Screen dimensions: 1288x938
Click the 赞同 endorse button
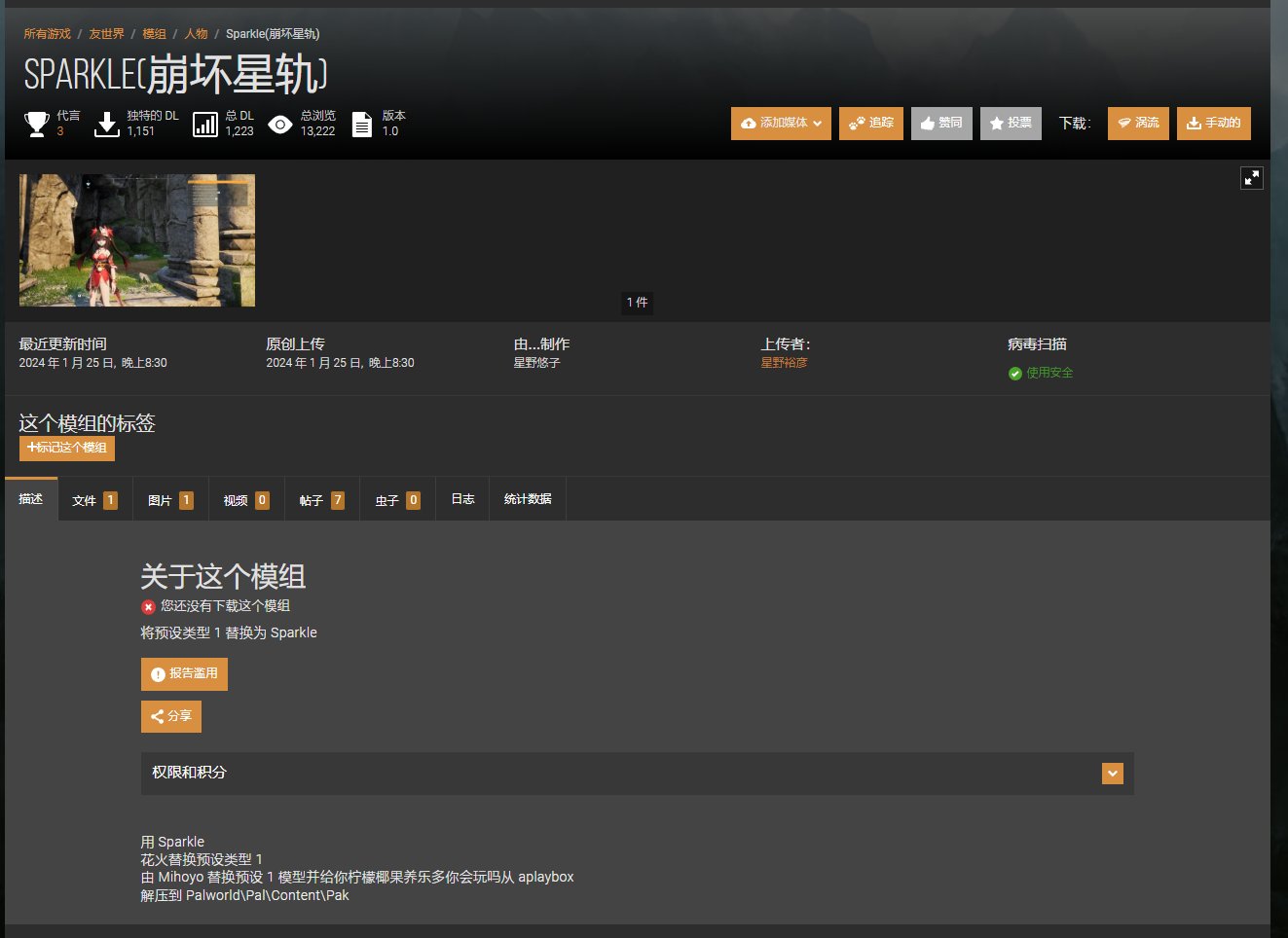coord(941,124)
